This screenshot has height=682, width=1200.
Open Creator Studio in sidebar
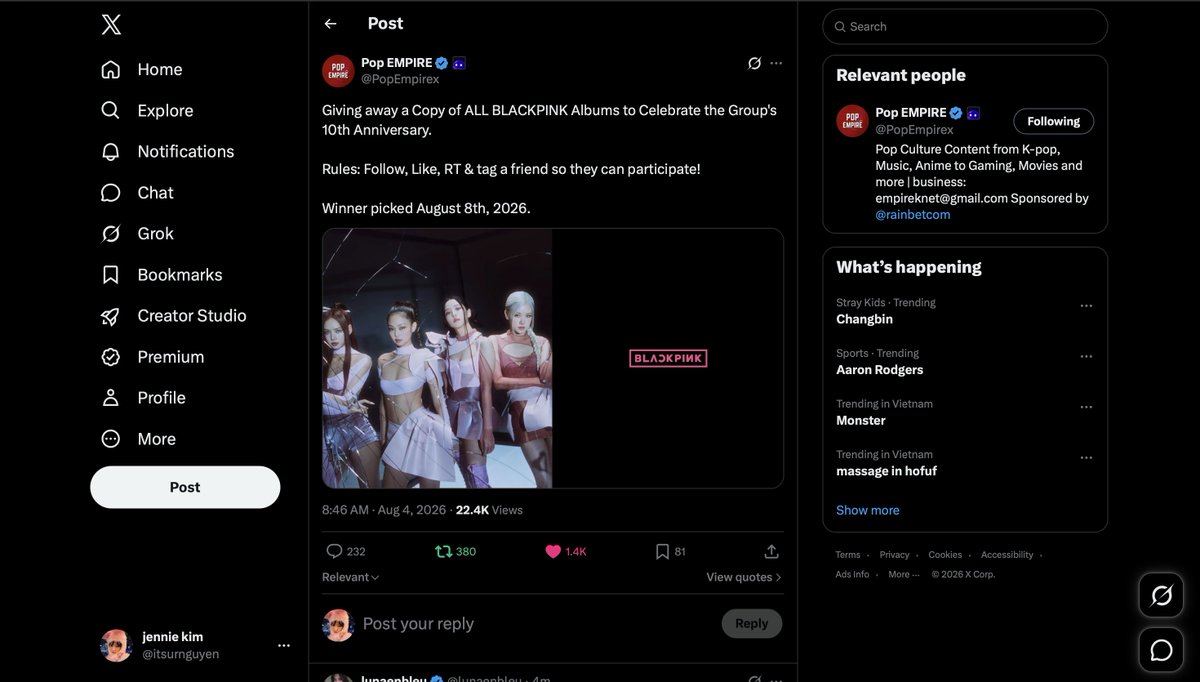pos(173,315)
